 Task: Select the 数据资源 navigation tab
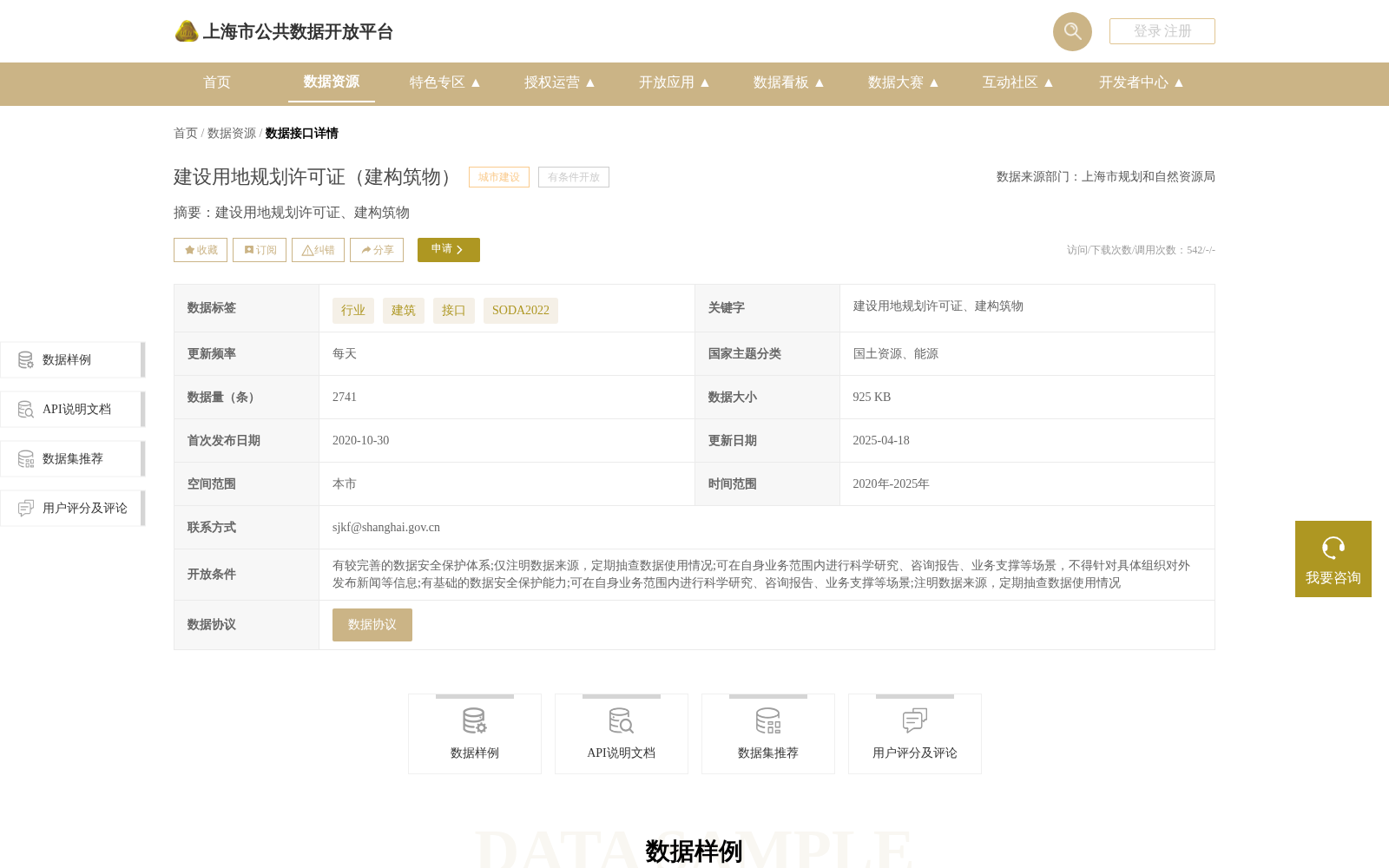tap(332, 82)
